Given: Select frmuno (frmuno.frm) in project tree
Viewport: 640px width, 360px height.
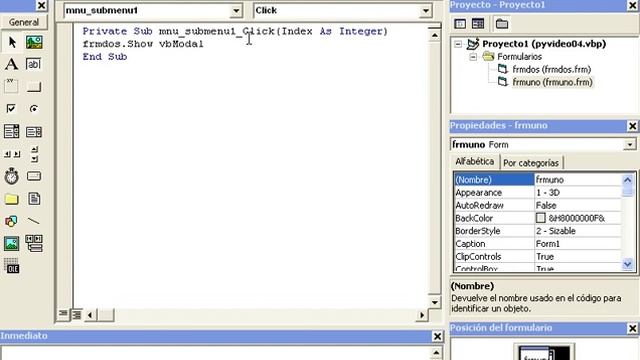Looking at the screenshot, I should click(552, 82).
